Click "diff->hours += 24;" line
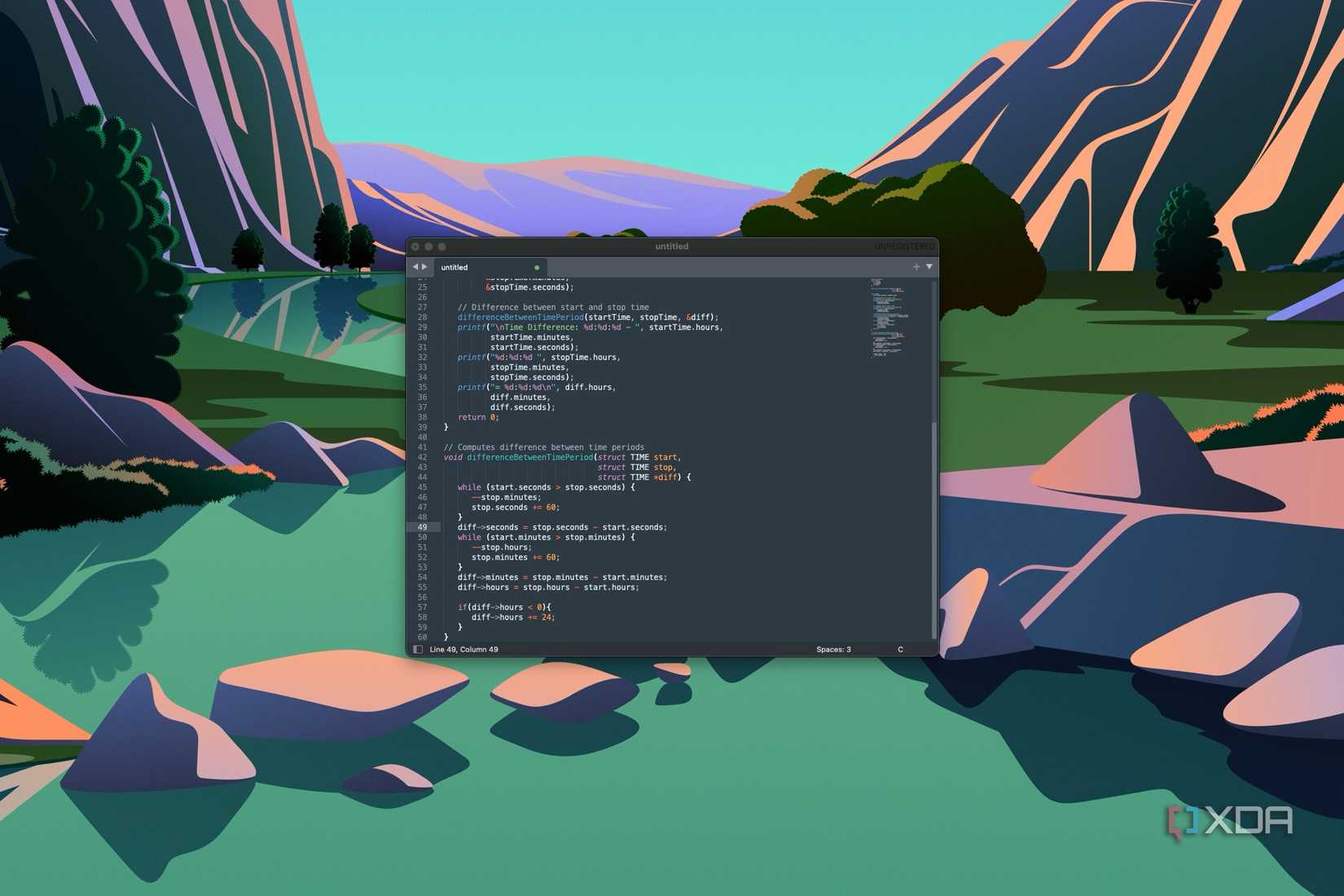This screenshot has height=896, width=1344. click(513, 617)
